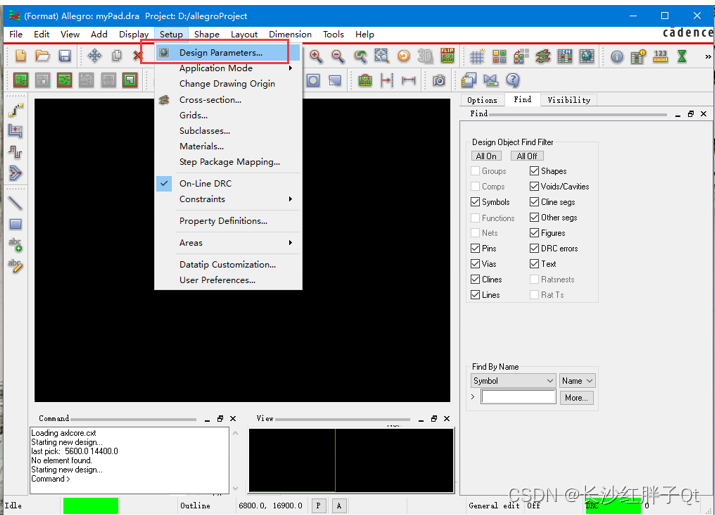Open Change Drawing Origin menu entry
The image size is (715, 515).
pos(228,83)
